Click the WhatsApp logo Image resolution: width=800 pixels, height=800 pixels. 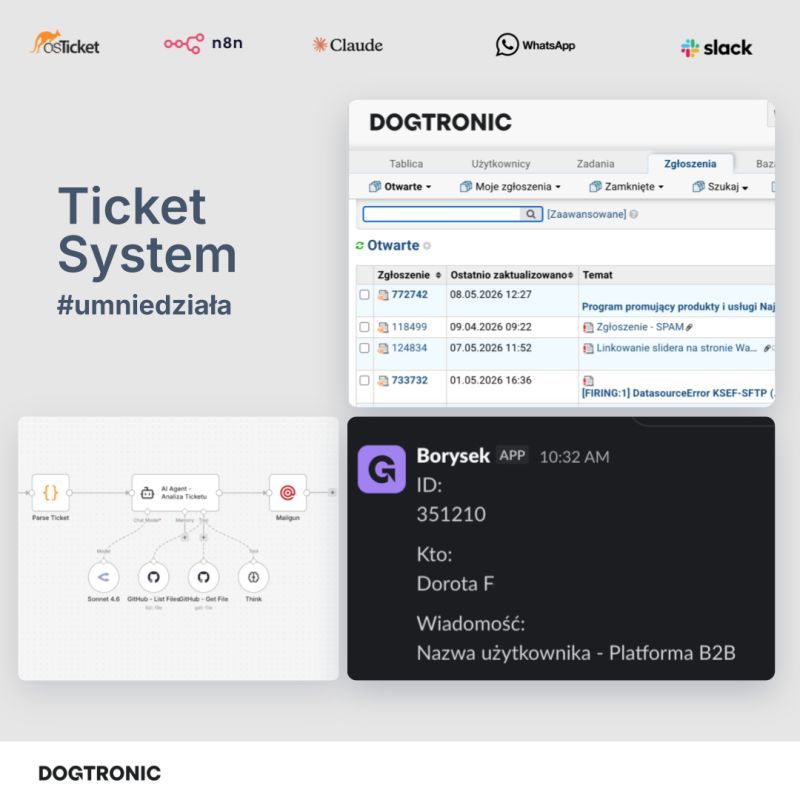(535, 45)
